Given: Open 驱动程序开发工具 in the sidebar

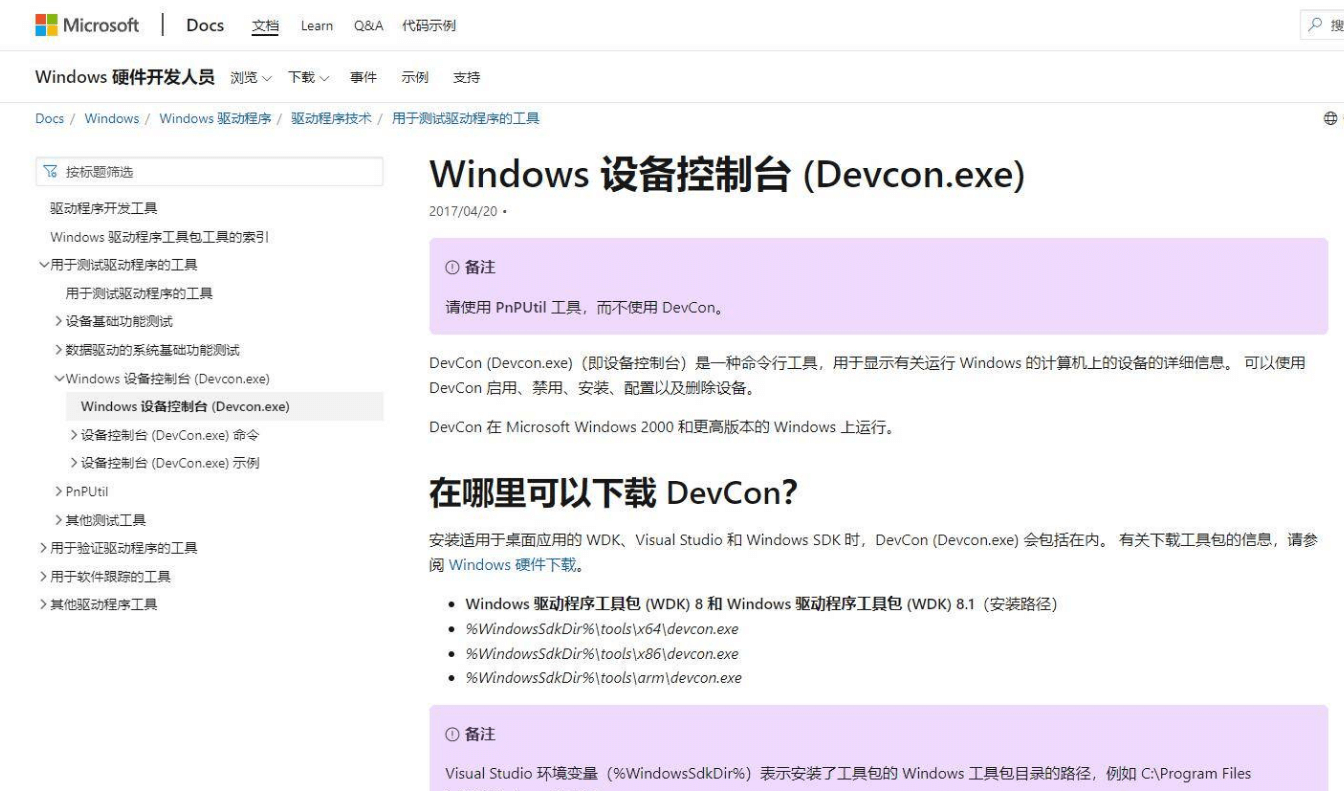Looking at the screenshot, I should point(104,208).
